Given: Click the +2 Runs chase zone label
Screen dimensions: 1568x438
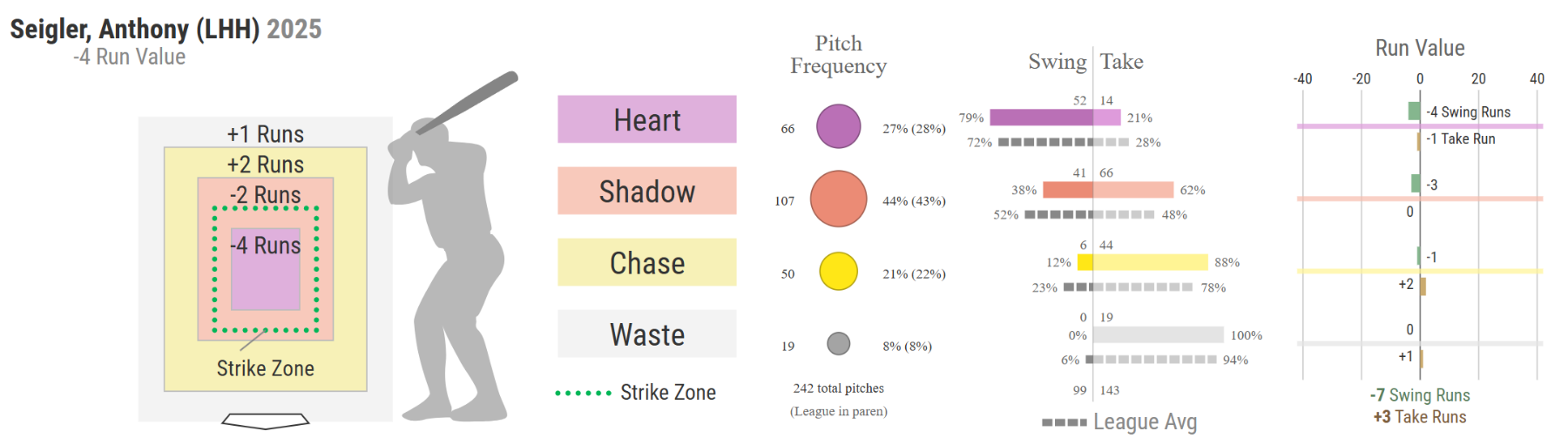Looking at the screenshot, I should (x=266, y=165).
